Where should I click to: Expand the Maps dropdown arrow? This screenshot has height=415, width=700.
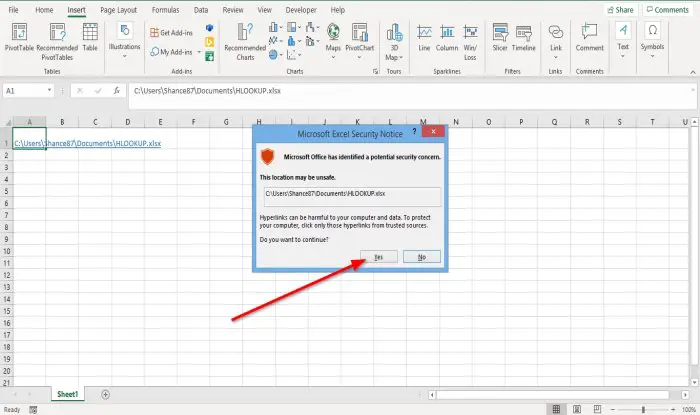(x=333, y=57)
